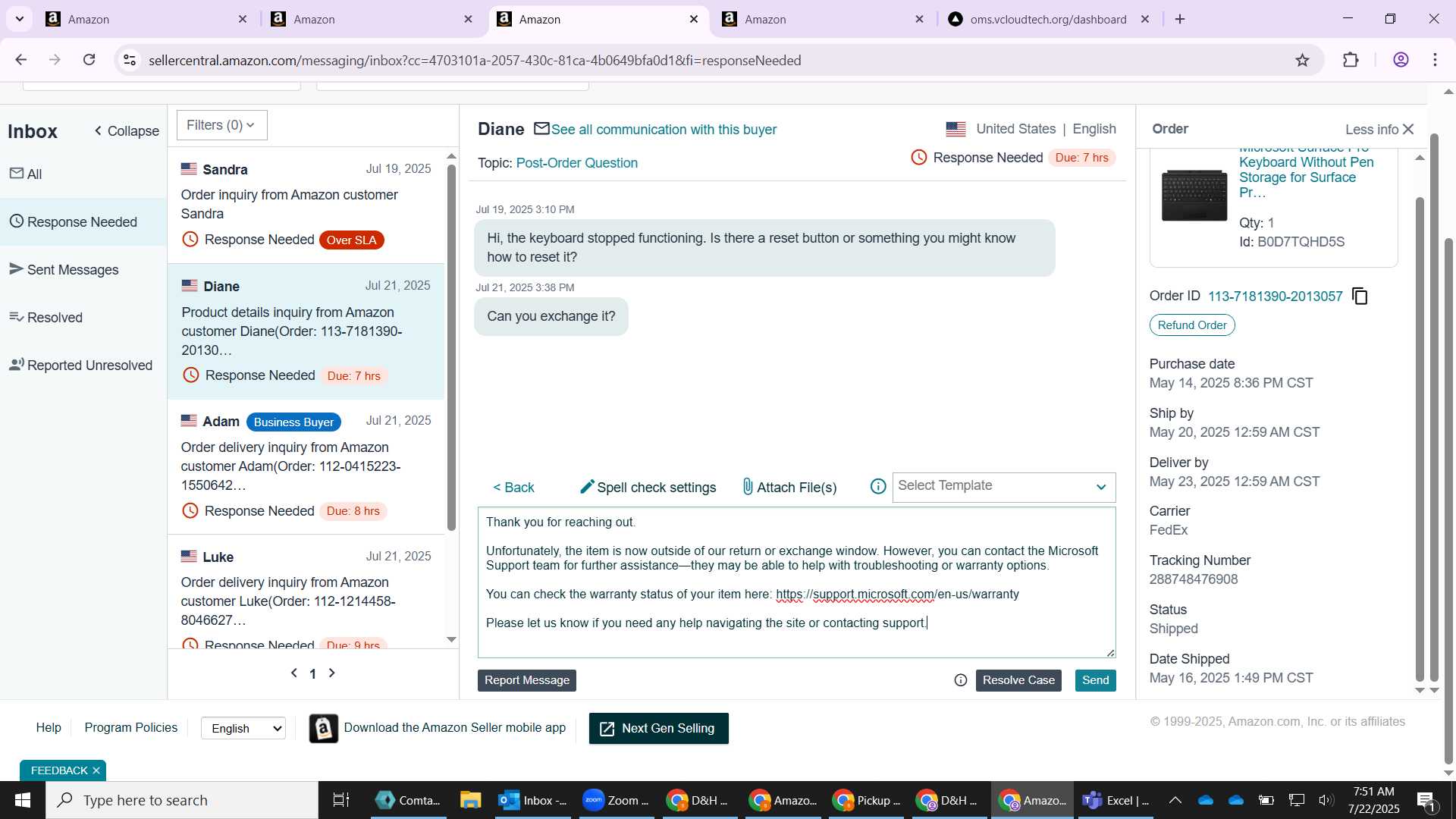Click the Order panel scrollbar
The width and height of the screenshot is (1456, 819).
(1420, 440)
